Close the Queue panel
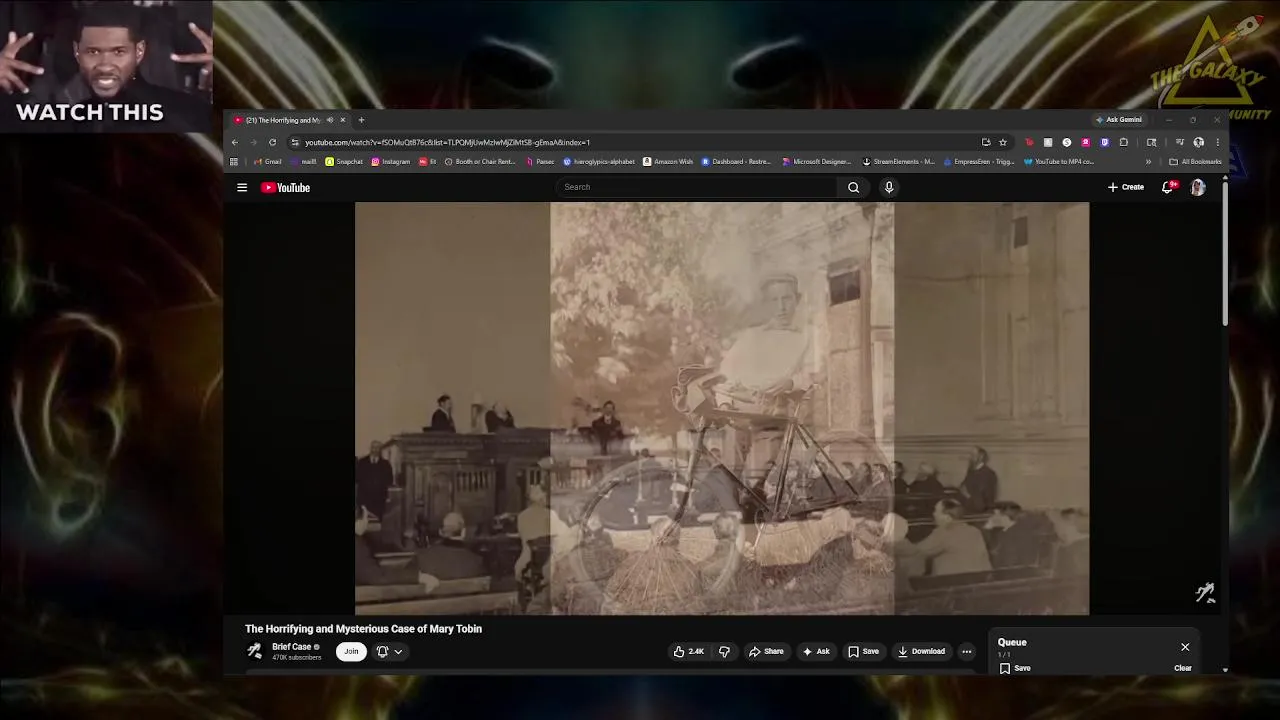Image resolution: width=1280 pixels, height=720 pixels. pyautogui.click(x=1185, y=647)
